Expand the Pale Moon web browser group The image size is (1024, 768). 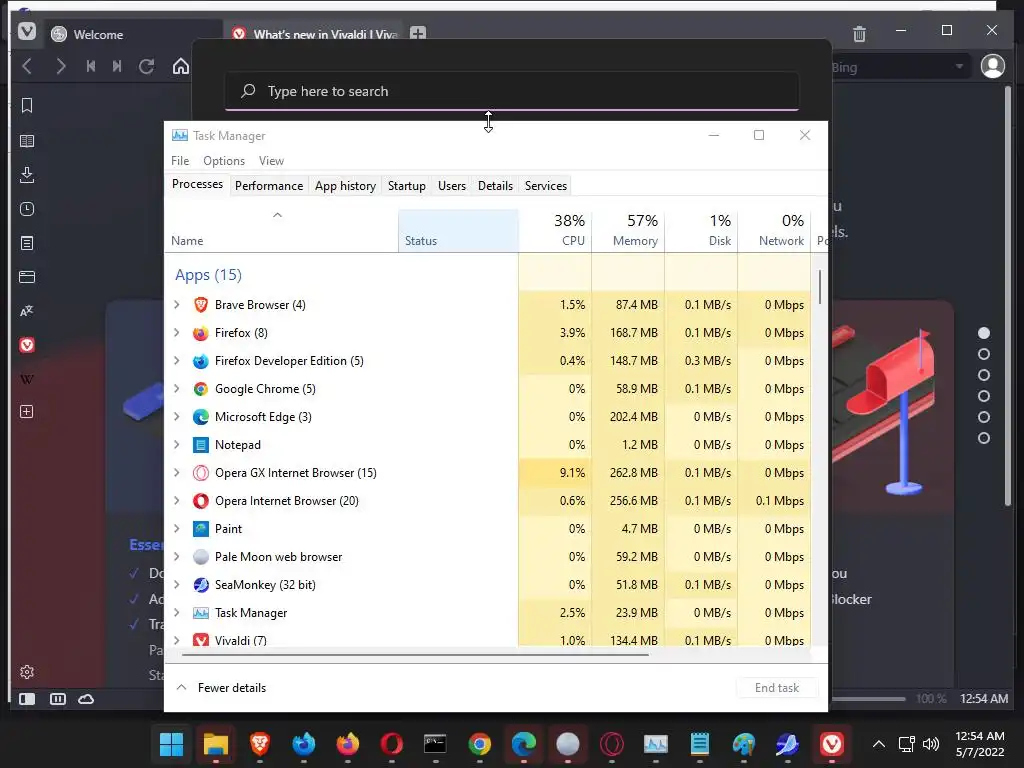pos(177,556)
